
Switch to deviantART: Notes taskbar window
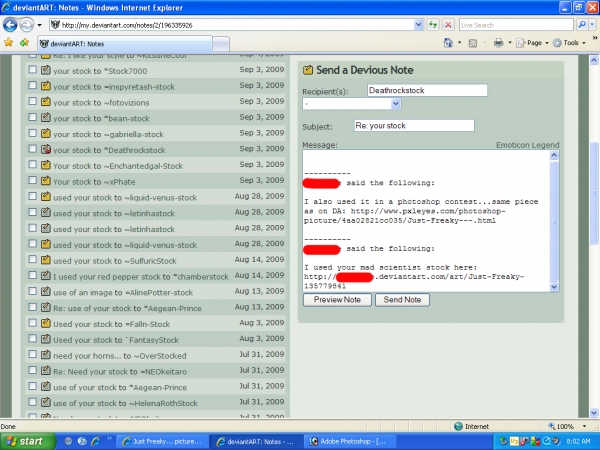[x=256, y=441]
